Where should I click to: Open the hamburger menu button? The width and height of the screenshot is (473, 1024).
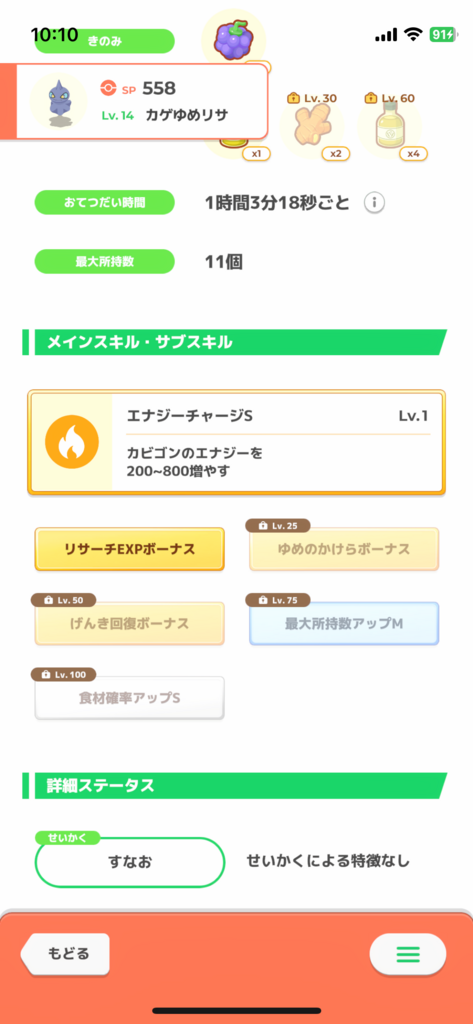pos(408,954)
